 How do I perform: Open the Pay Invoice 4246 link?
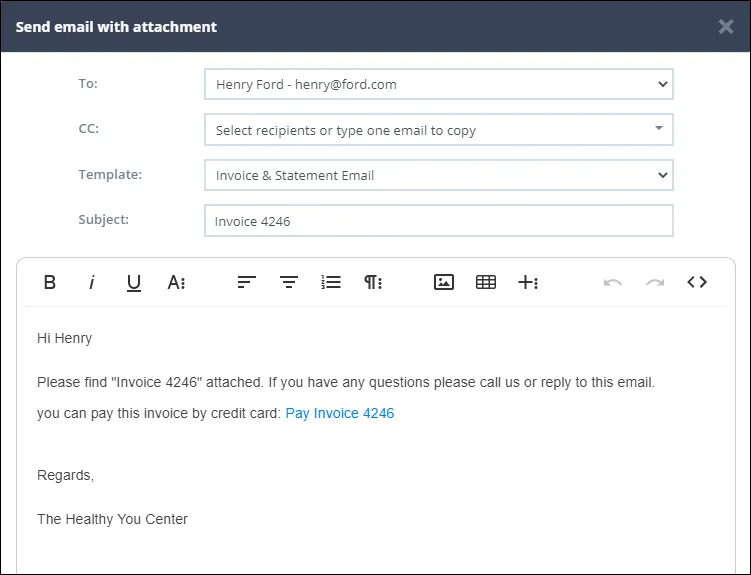[x=340, y=413]
